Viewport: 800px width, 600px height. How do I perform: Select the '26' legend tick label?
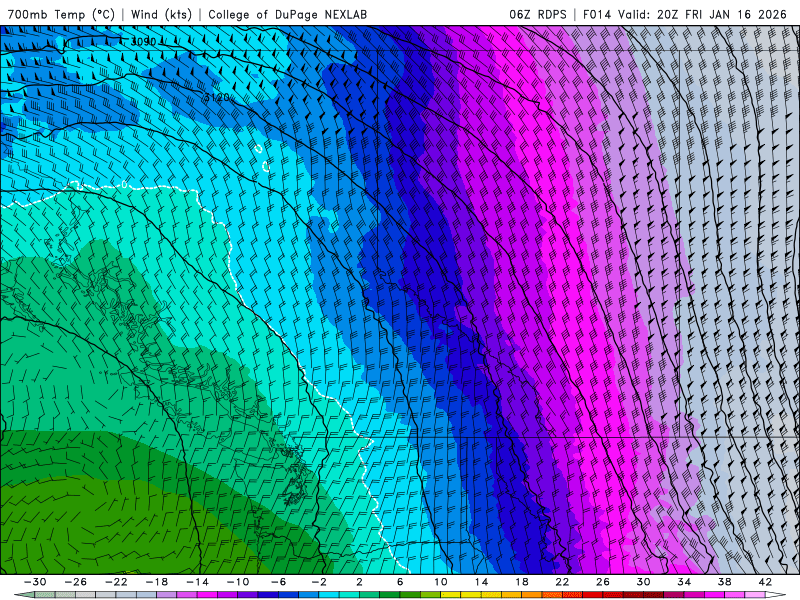[x=603, y=582]
